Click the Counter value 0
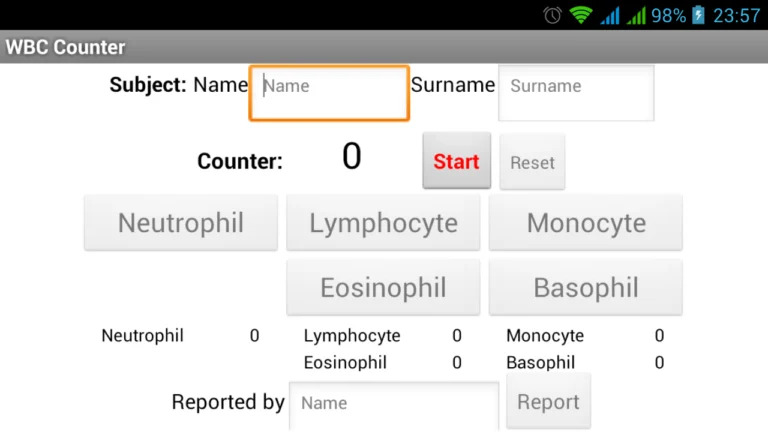The height and width of the screenshot is (432, 768). tap(352, 157)
